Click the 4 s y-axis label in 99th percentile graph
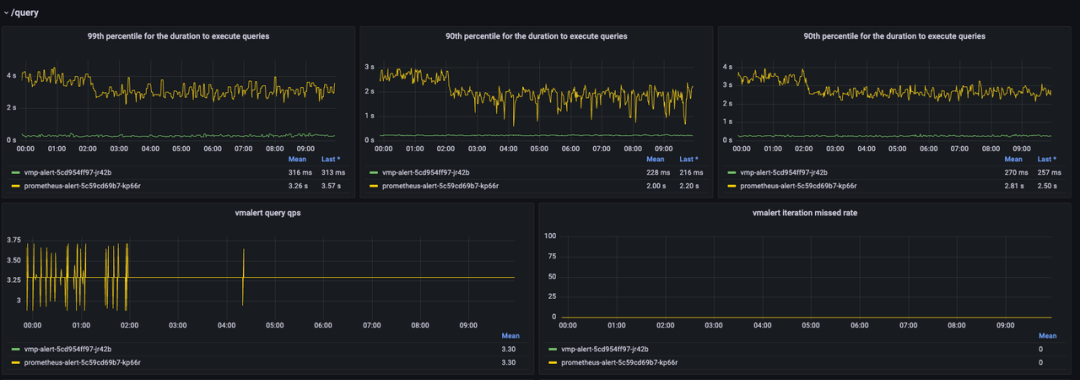1080x380 pixels. (12, 76)
